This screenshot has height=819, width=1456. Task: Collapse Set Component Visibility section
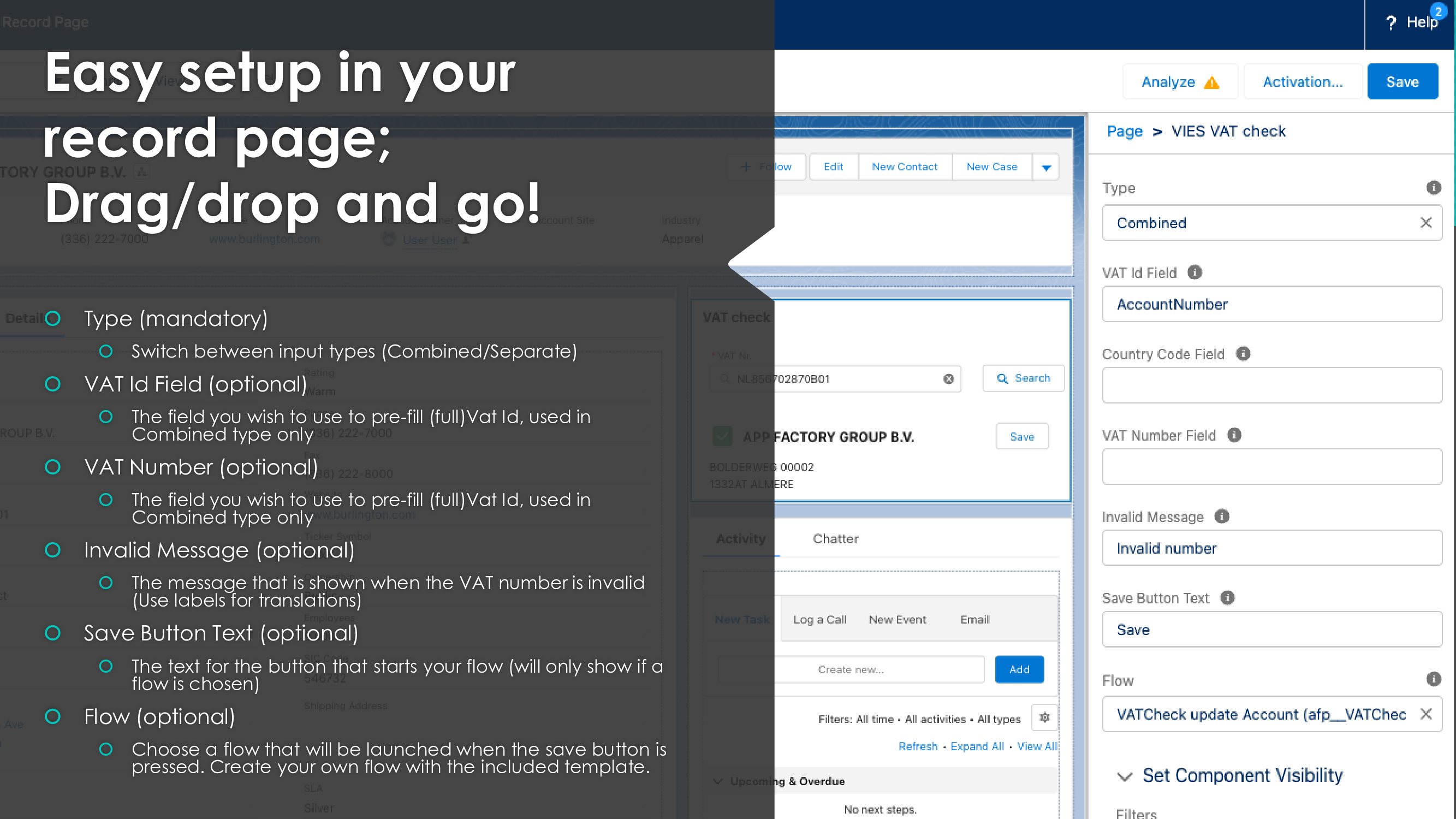(x=1125, y=776)
